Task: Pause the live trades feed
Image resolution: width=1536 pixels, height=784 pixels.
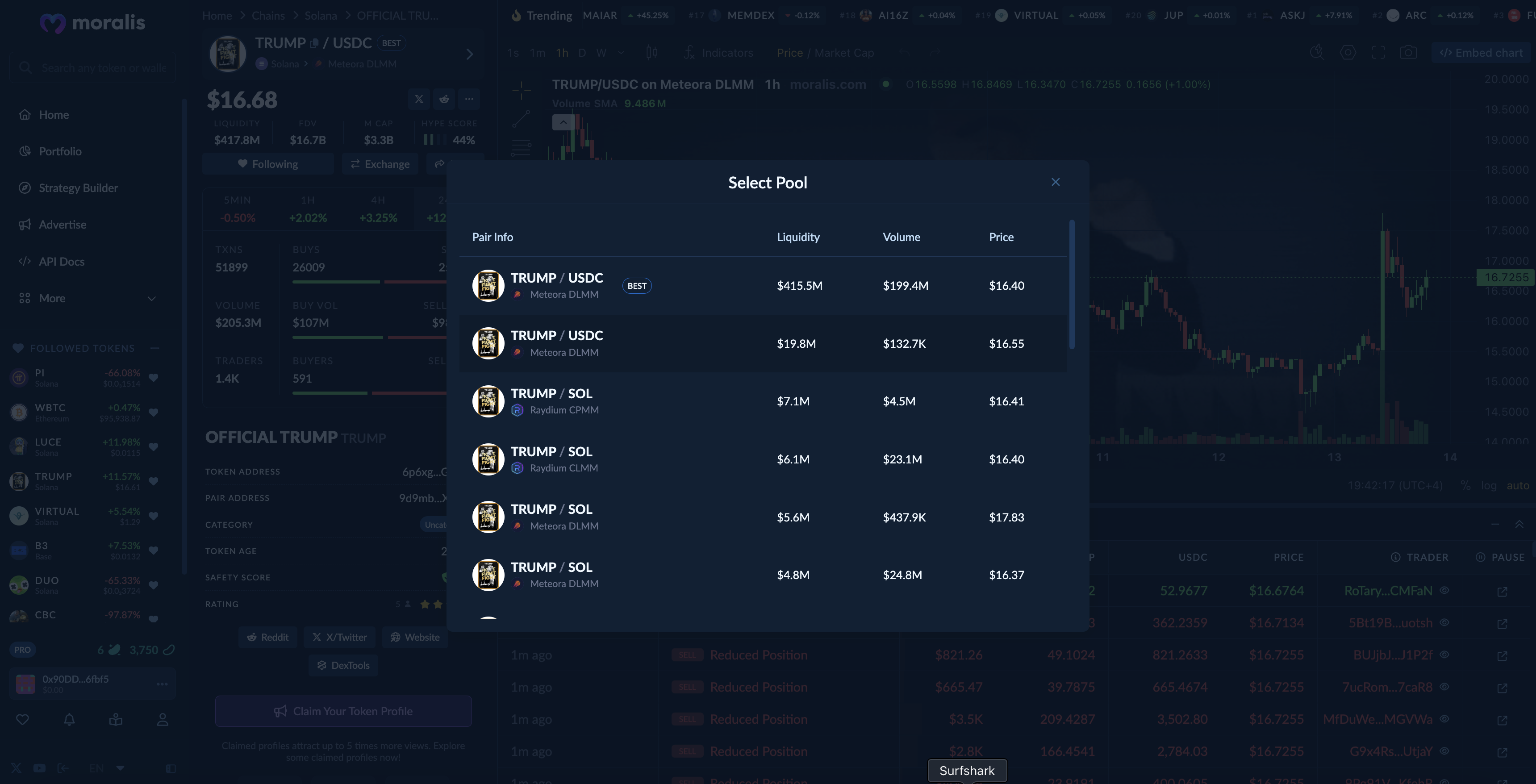Action: coord(1500,557)
